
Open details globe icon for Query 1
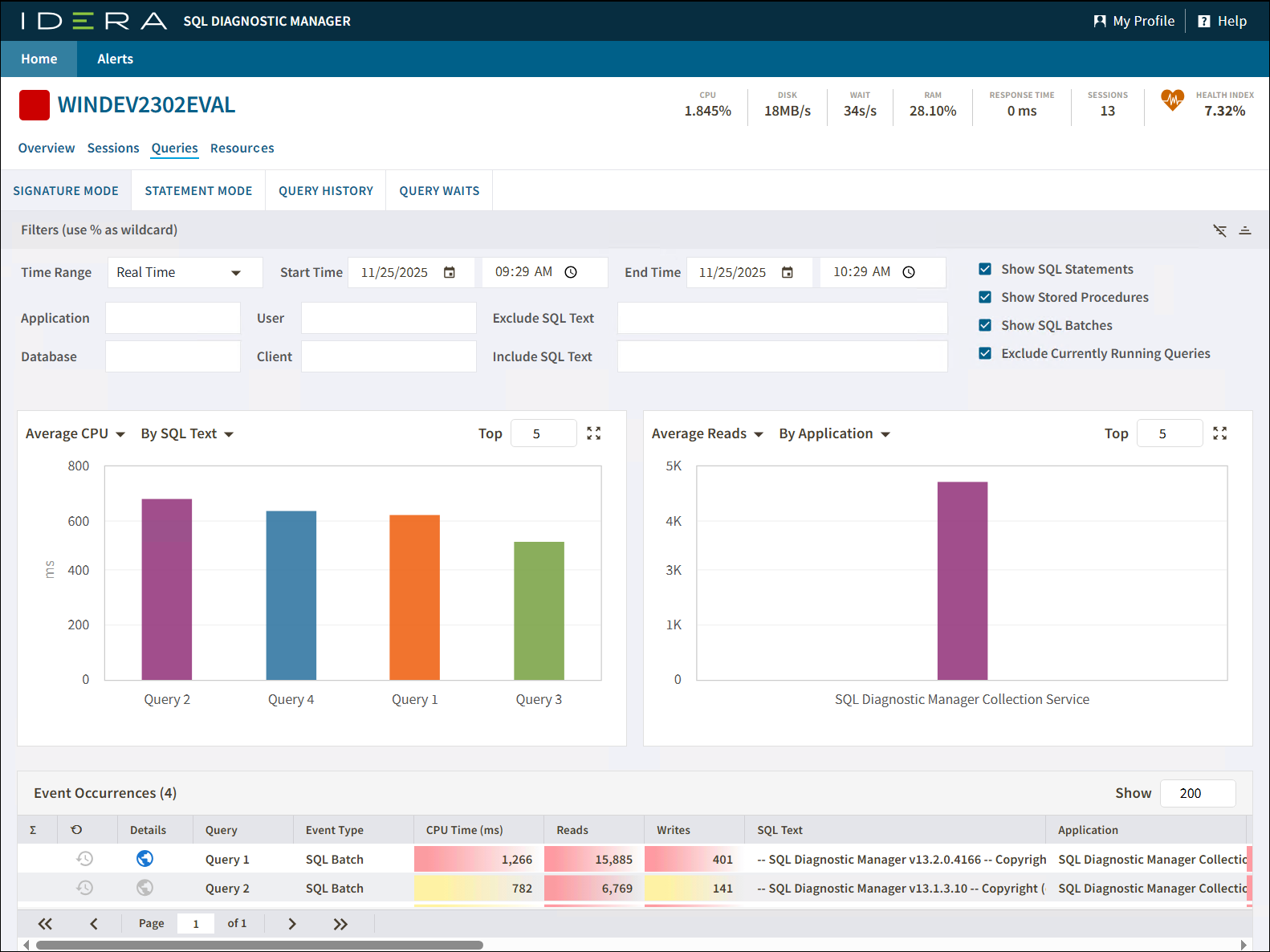145,859
